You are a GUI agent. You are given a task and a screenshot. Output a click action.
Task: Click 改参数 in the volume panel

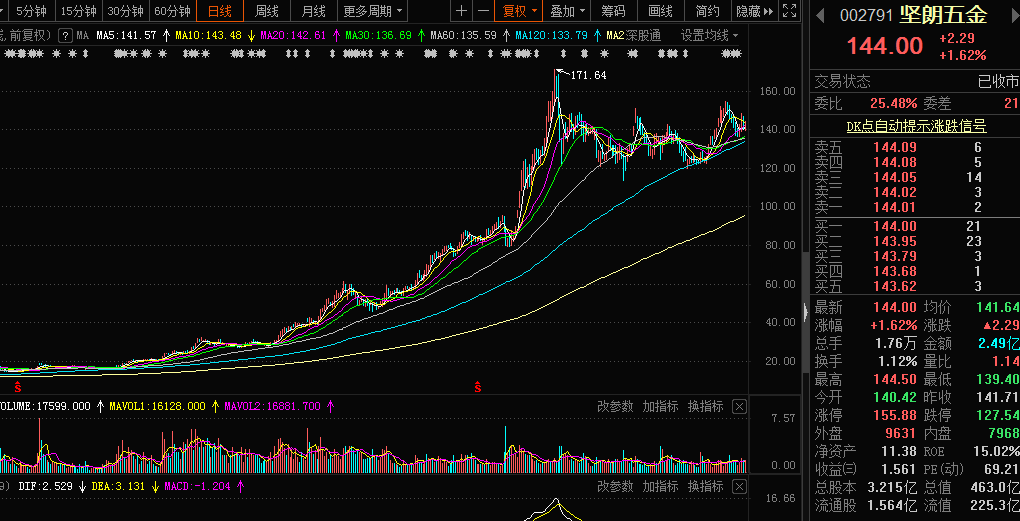coord(615,406)
